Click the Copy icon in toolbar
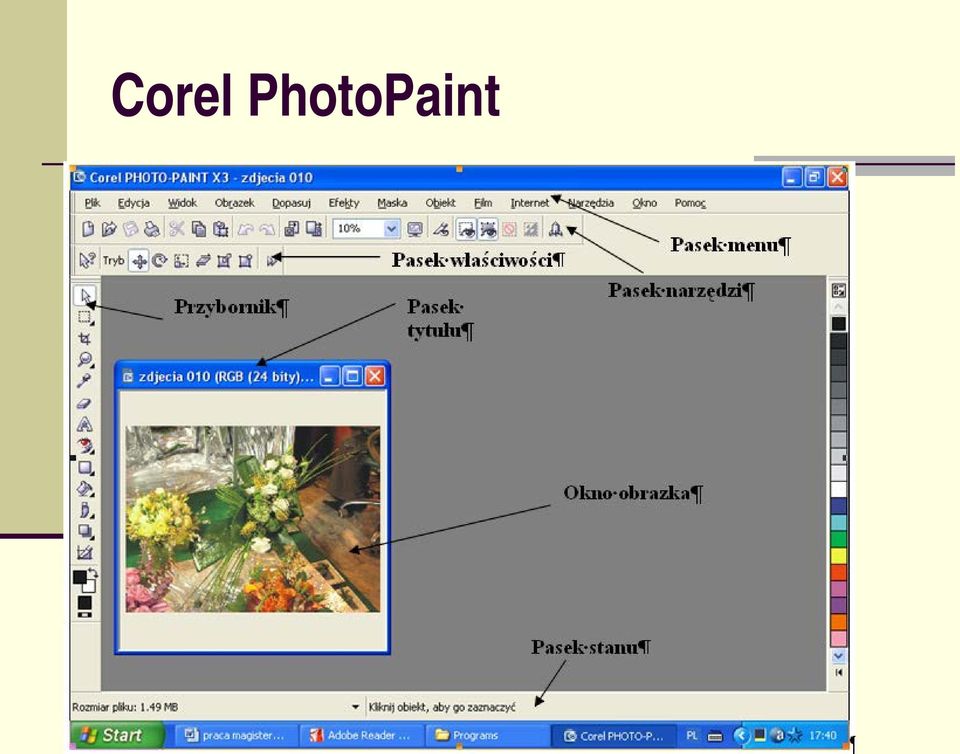The height and width of the screenshot is (754, 960). (x=199, y=229)
